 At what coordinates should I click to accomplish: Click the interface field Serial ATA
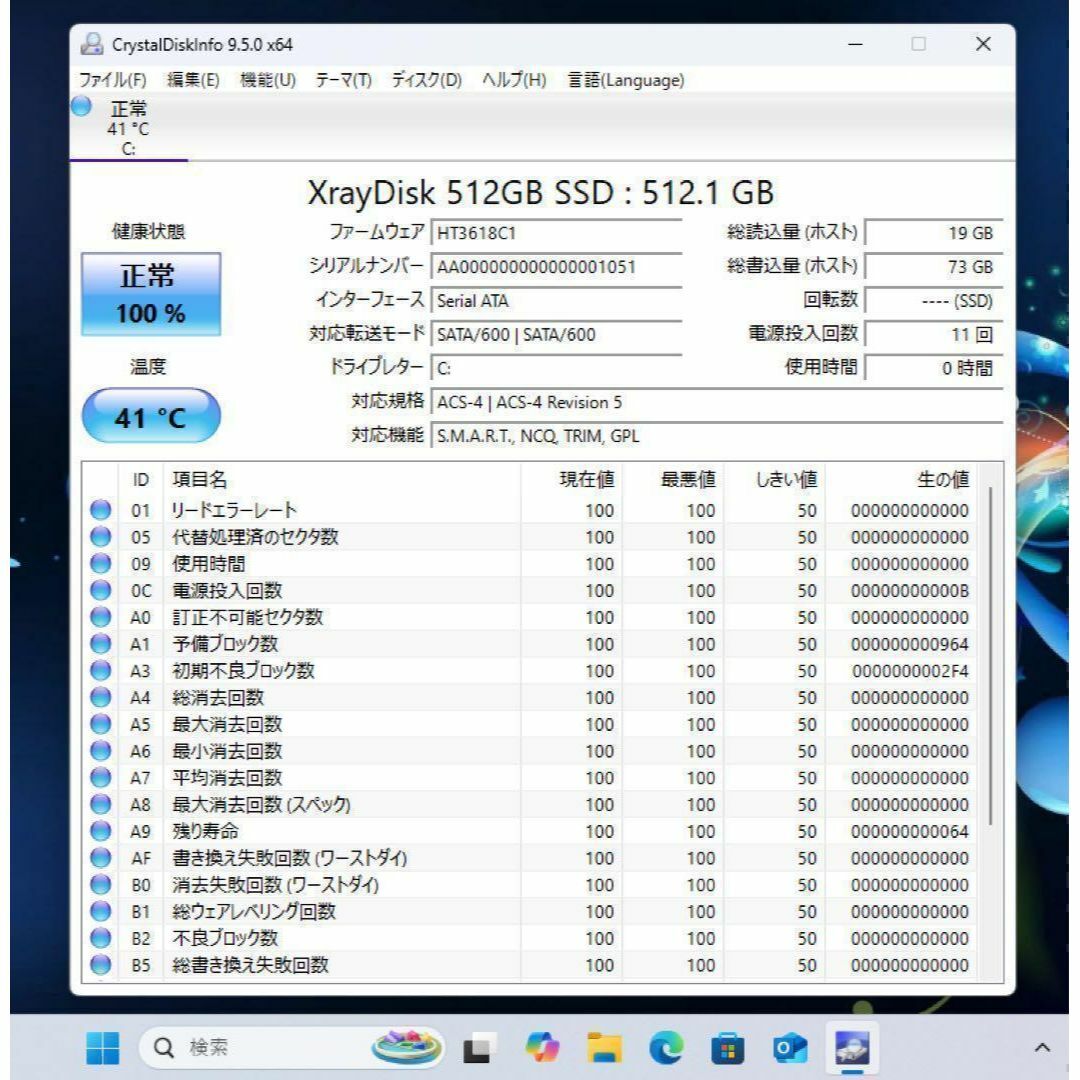[556, 300]
